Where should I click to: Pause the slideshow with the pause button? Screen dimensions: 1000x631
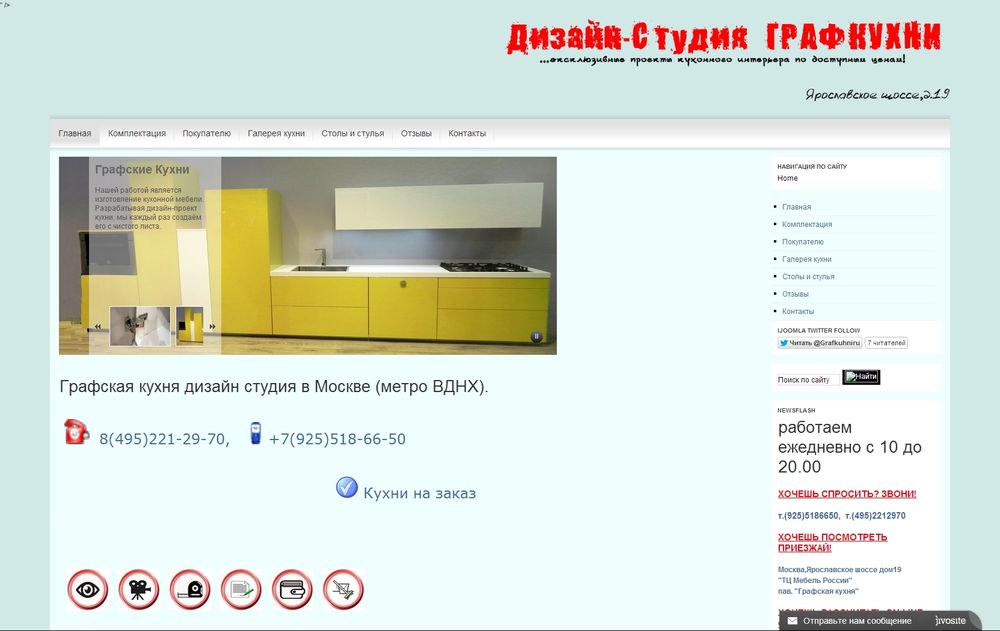[x=536, y=336]
